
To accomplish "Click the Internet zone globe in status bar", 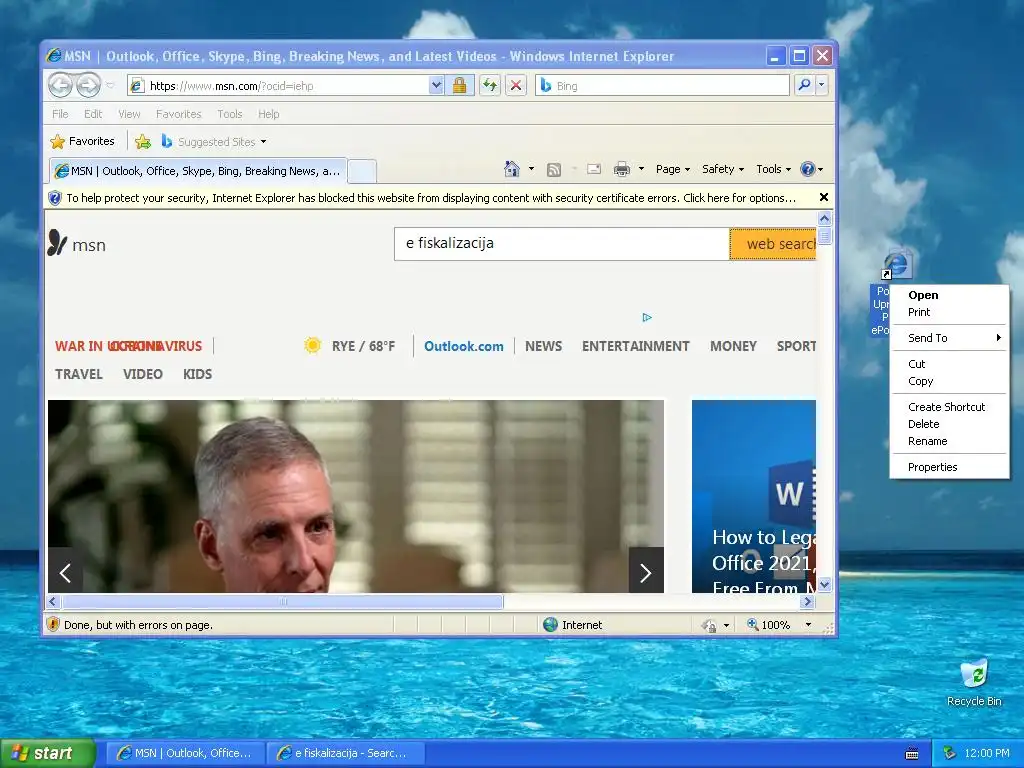I will pyautogui.click(x=551, y=625).
